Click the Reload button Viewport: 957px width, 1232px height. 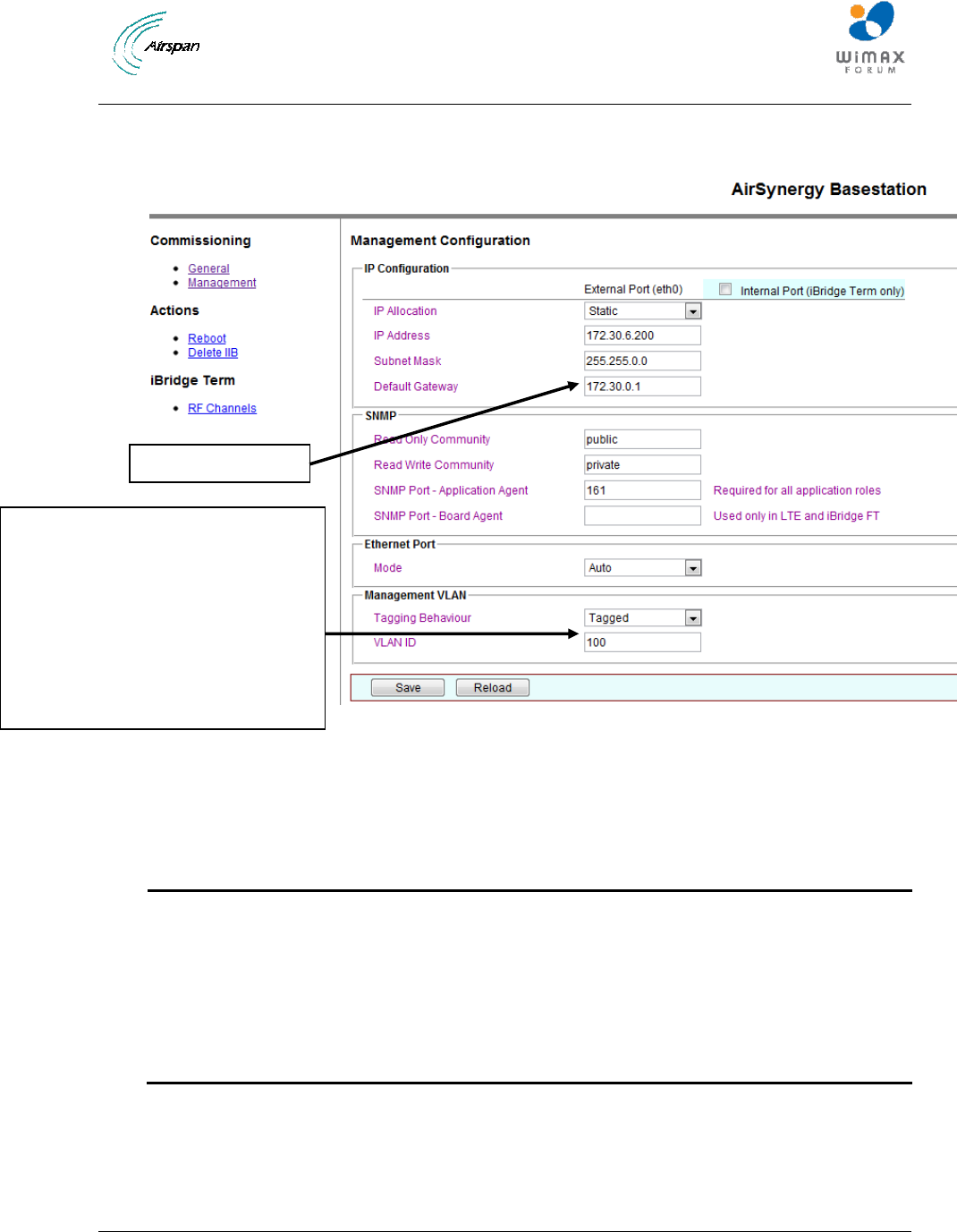(493, 687)
